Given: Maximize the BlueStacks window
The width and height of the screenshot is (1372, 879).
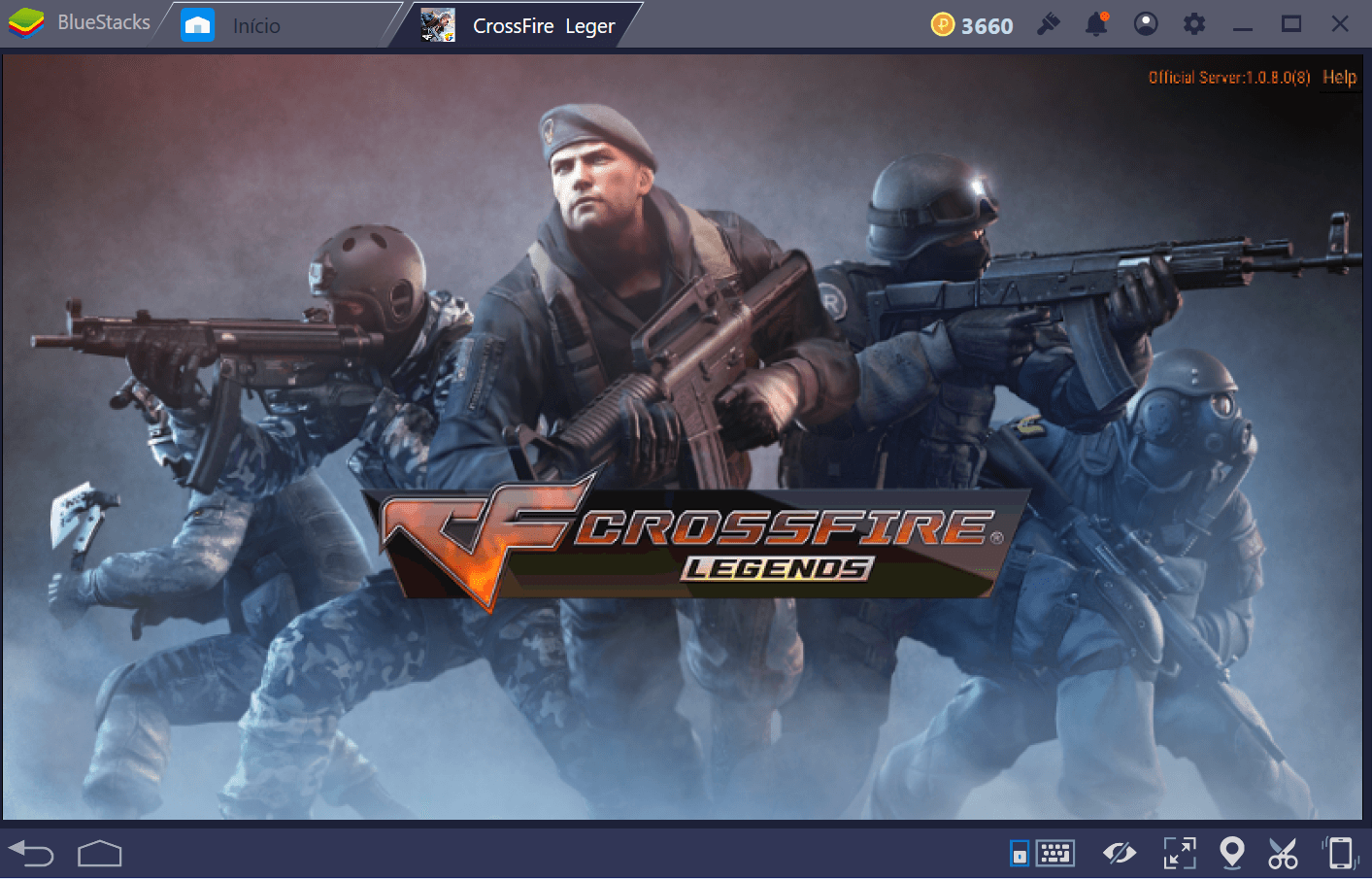Looking at the screenshot, I should pos(1291,24).
